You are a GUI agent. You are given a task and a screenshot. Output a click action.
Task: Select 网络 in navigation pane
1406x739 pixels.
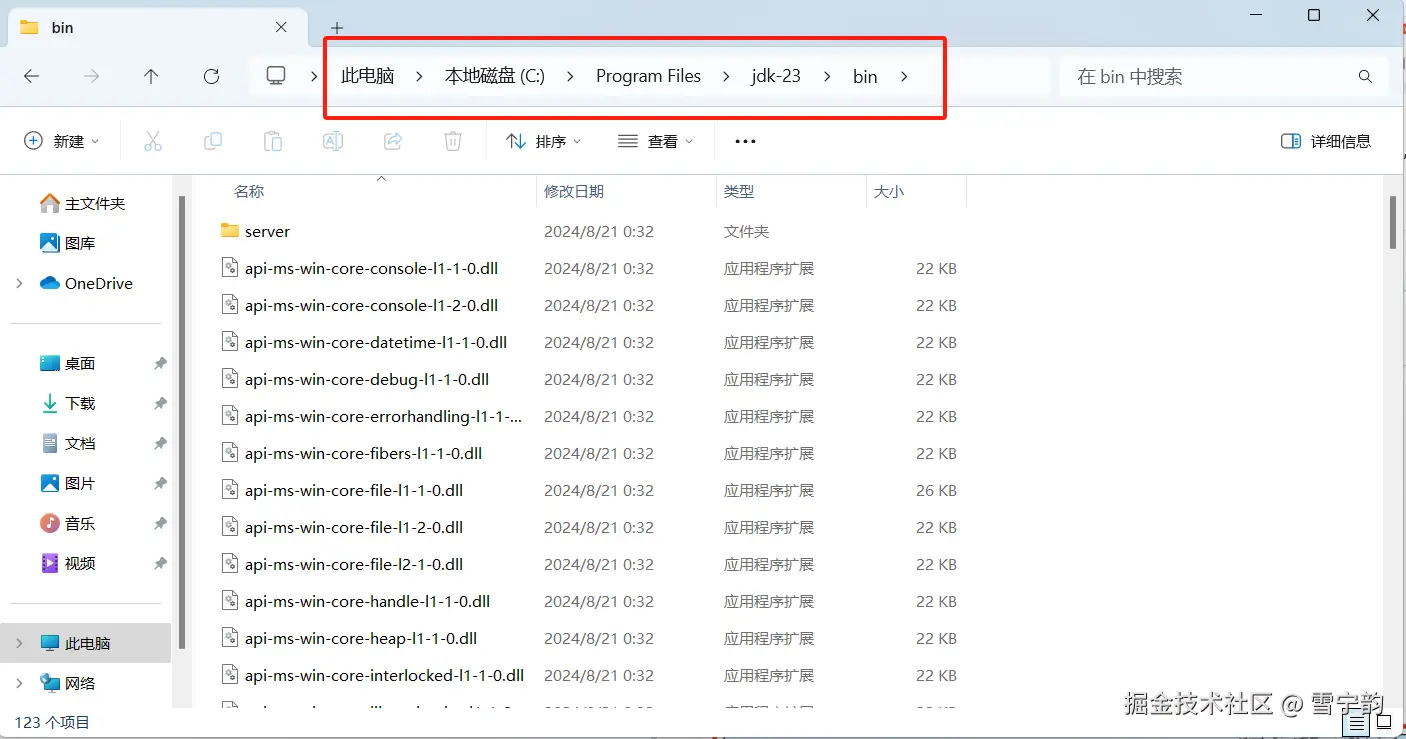click(x=68, y=683)
